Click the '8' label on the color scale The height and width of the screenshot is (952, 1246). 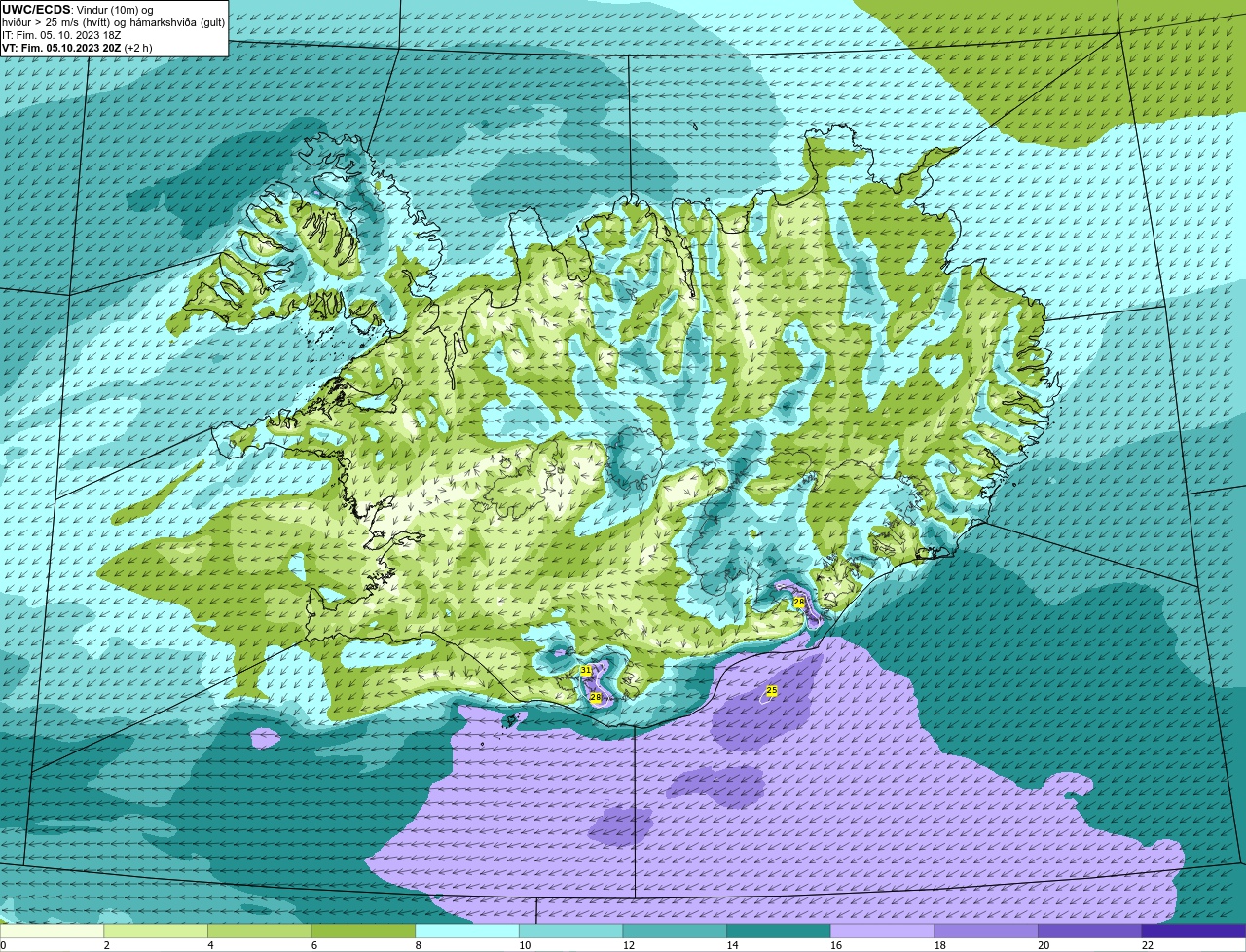coord(418,945)
